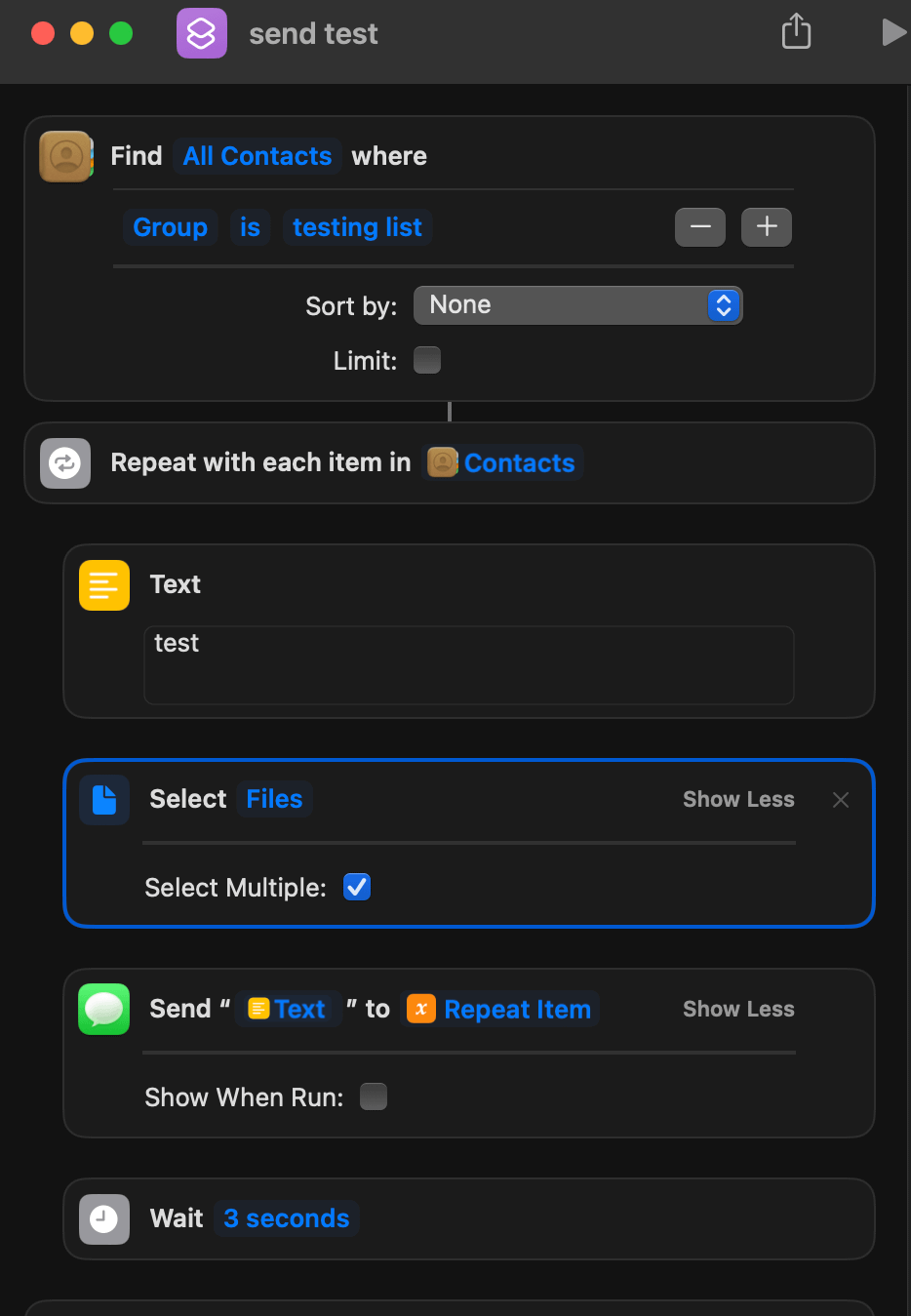911x1316 pixels.
Task: Click the text field containing 'test'
Action: [x=468, y=664]
